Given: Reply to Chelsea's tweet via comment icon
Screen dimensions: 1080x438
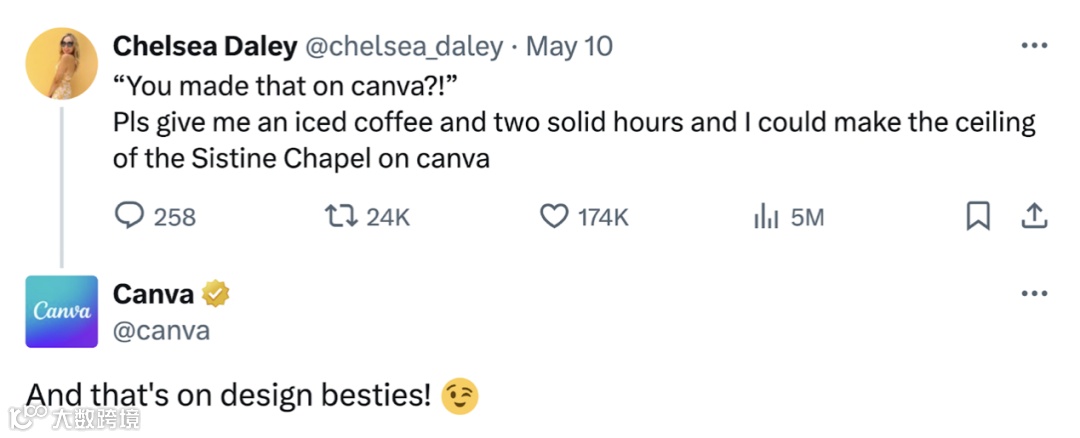Looking at the screenshot, I should click(131, 216).
